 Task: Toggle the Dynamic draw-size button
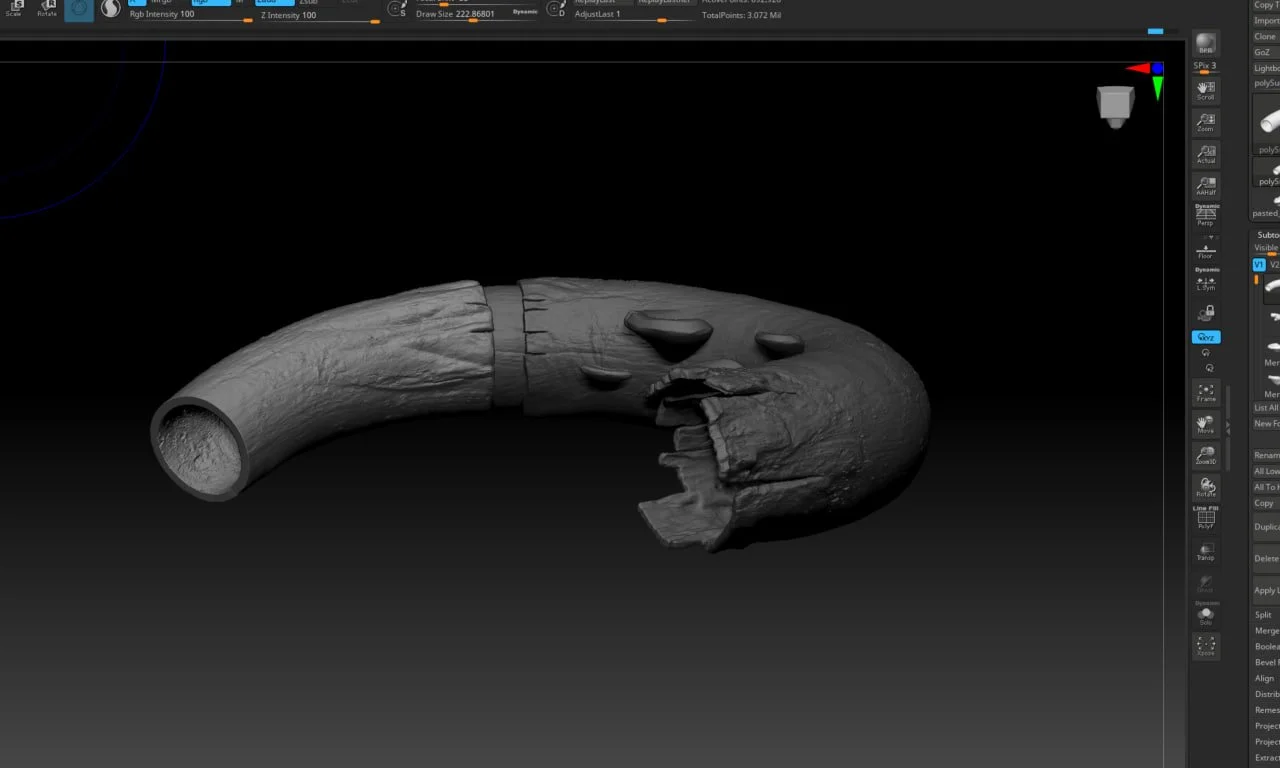[525, 12]
